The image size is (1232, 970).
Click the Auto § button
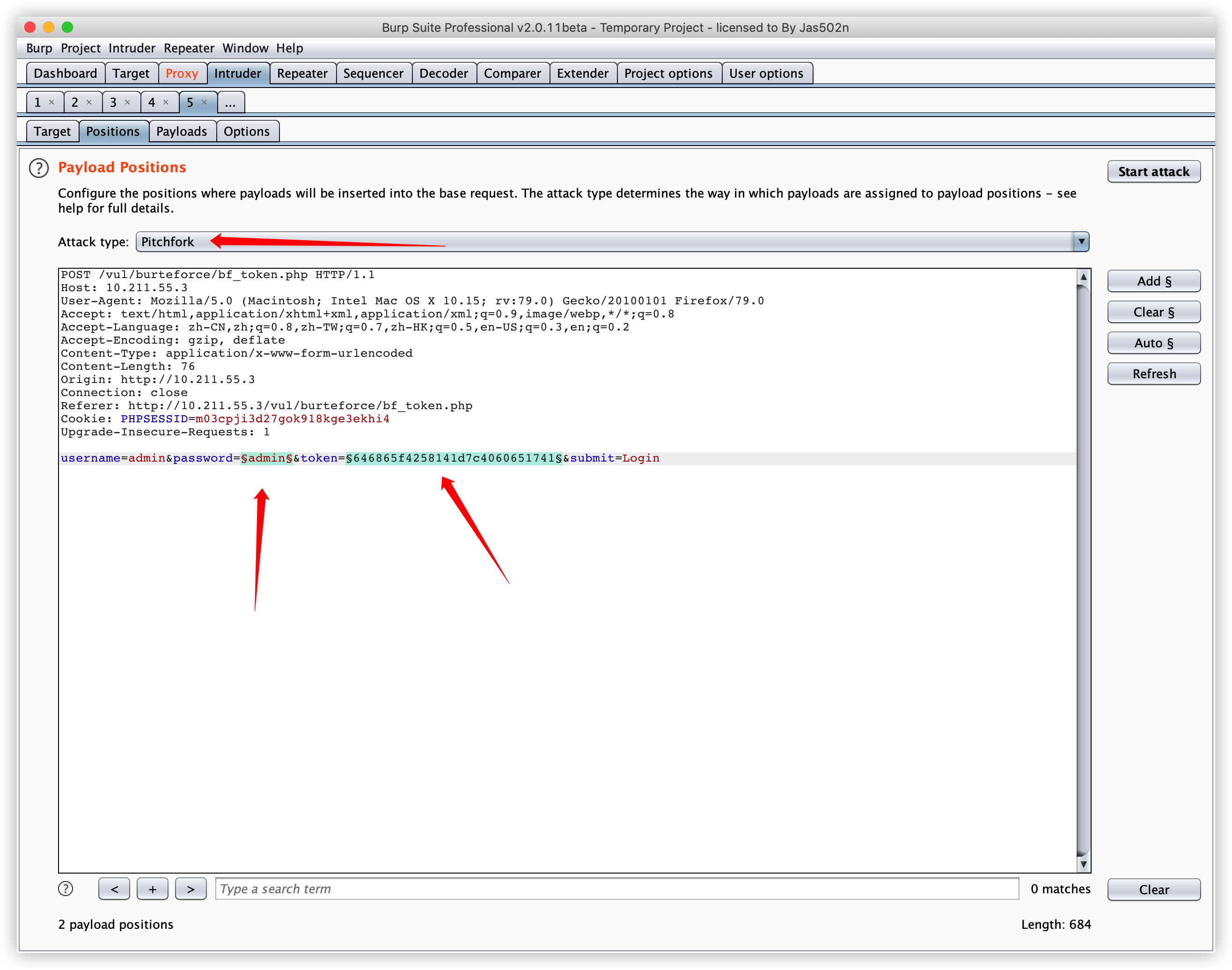coord(1153,343)
